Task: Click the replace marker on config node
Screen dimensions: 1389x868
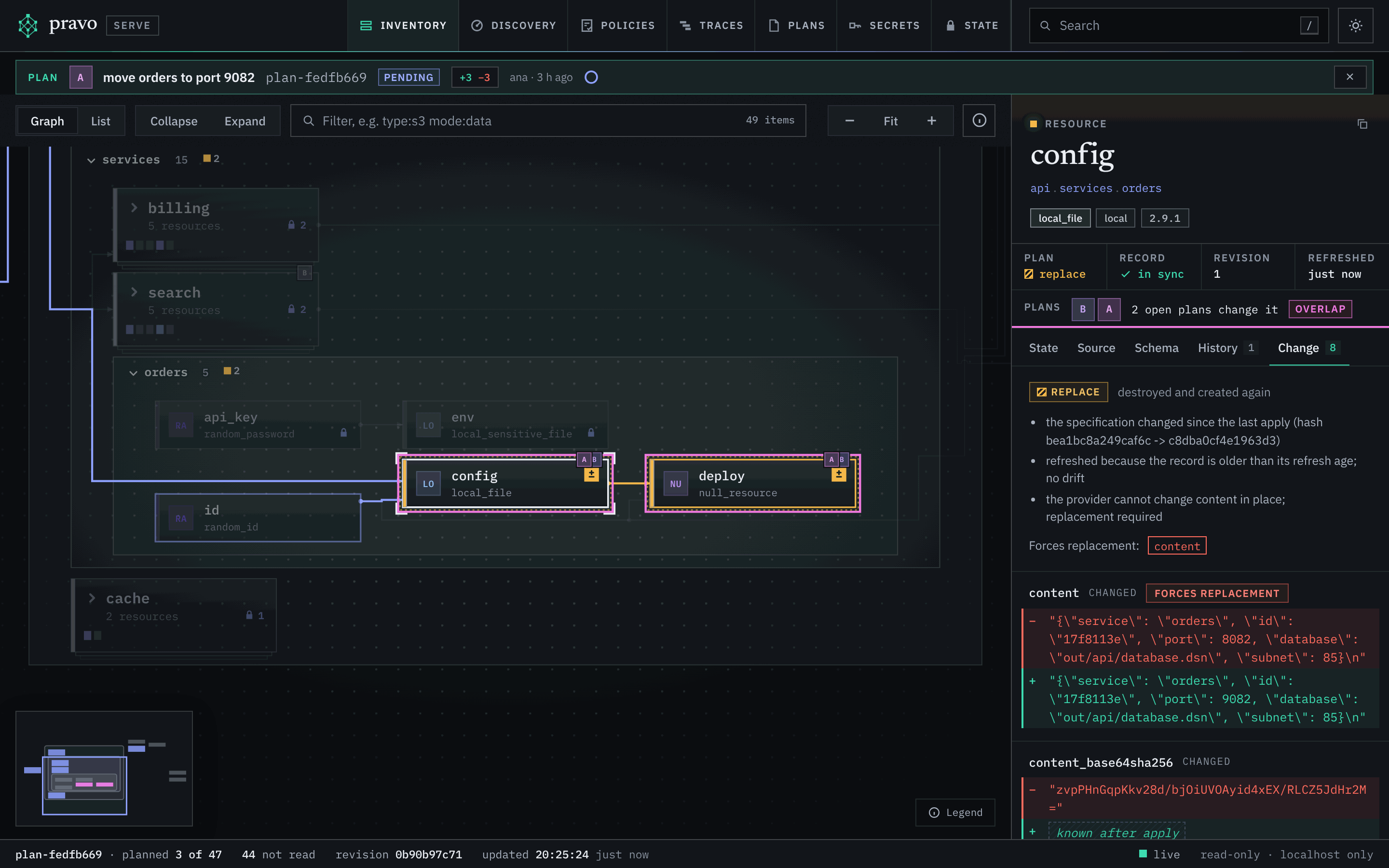Action: [591, 475]
